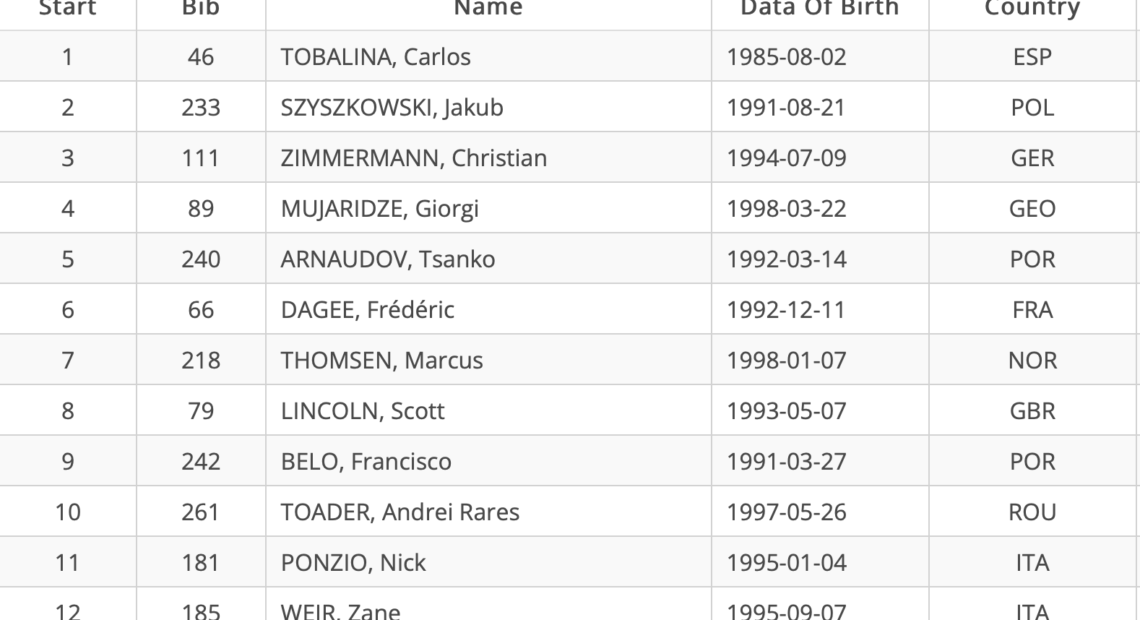Click on LINCOLN, Scott
This screenshot has height=620, width=1140.
click(363, 412)
